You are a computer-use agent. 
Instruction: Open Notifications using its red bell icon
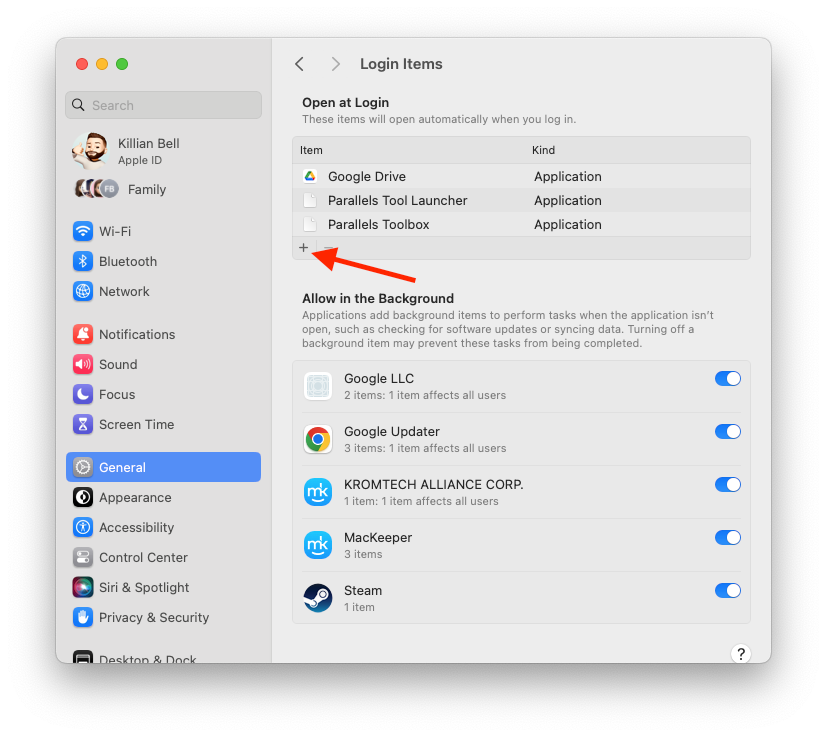(x=82, y=334)
